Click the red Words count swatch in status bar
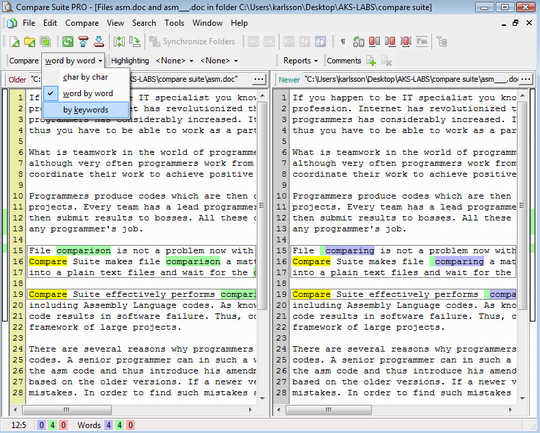This screenshot has height=433, width=540. 131,425
